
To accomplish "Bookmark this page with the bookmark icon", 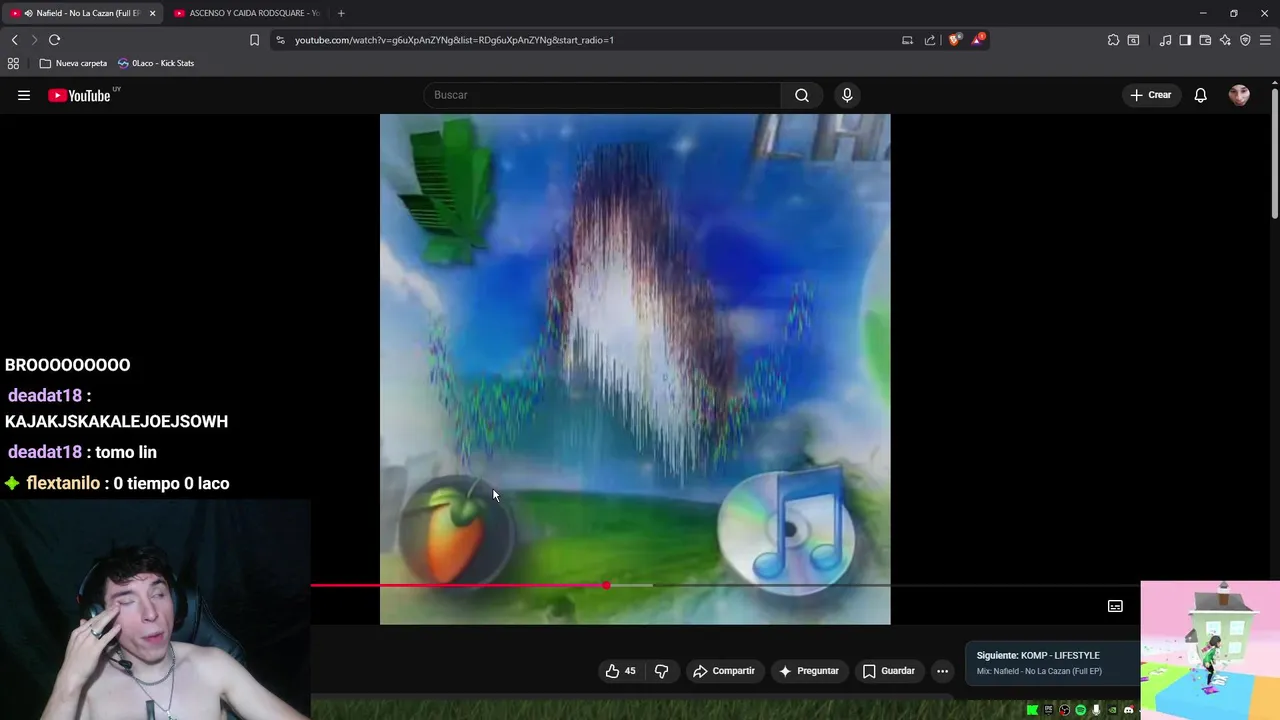I will [x=254, y=40].
